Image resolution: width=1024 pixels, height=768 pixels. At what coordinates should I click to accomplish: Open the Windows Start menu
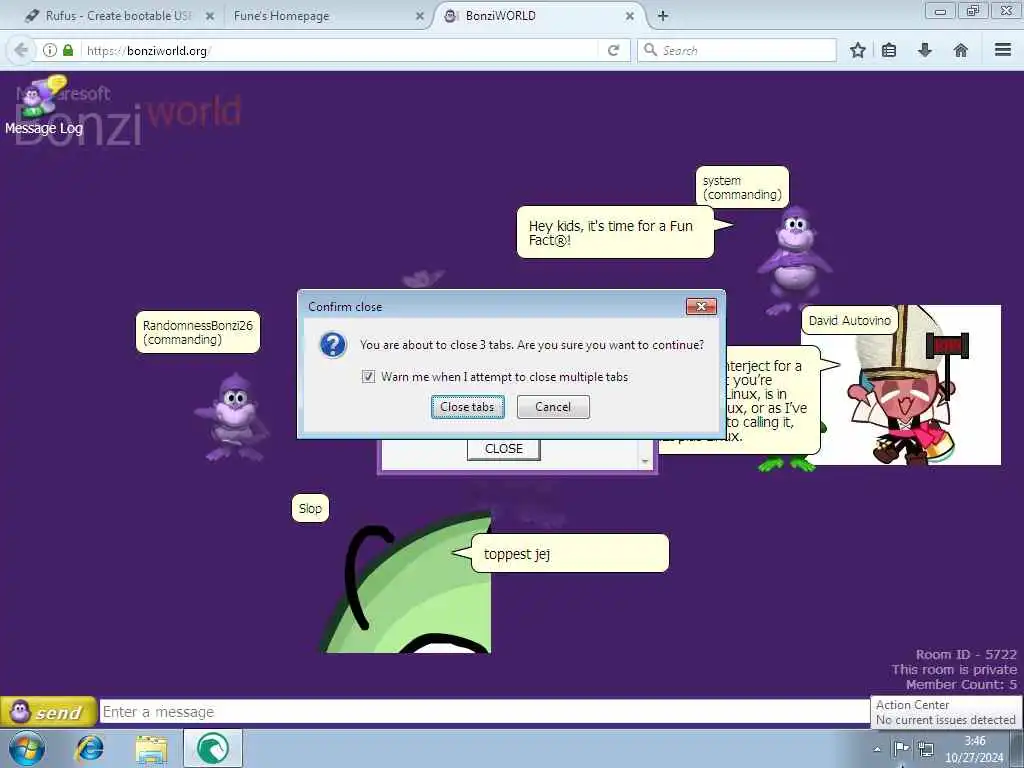(26, 748)
